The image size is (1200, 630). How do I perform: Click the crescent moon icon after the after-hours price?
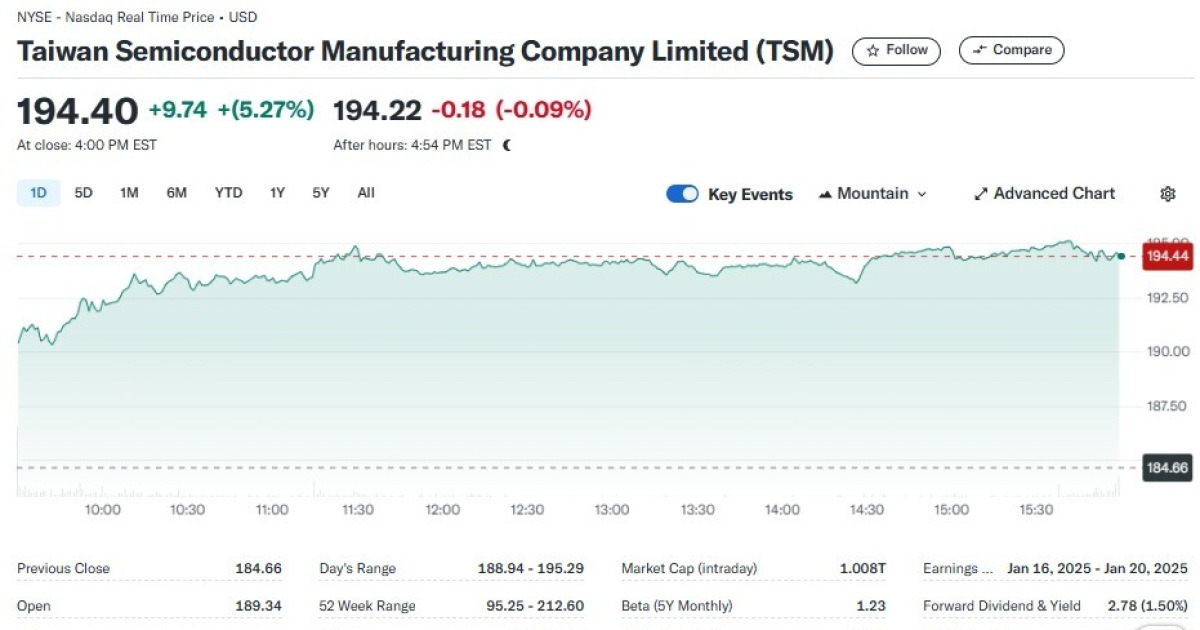tap(508, 144)
